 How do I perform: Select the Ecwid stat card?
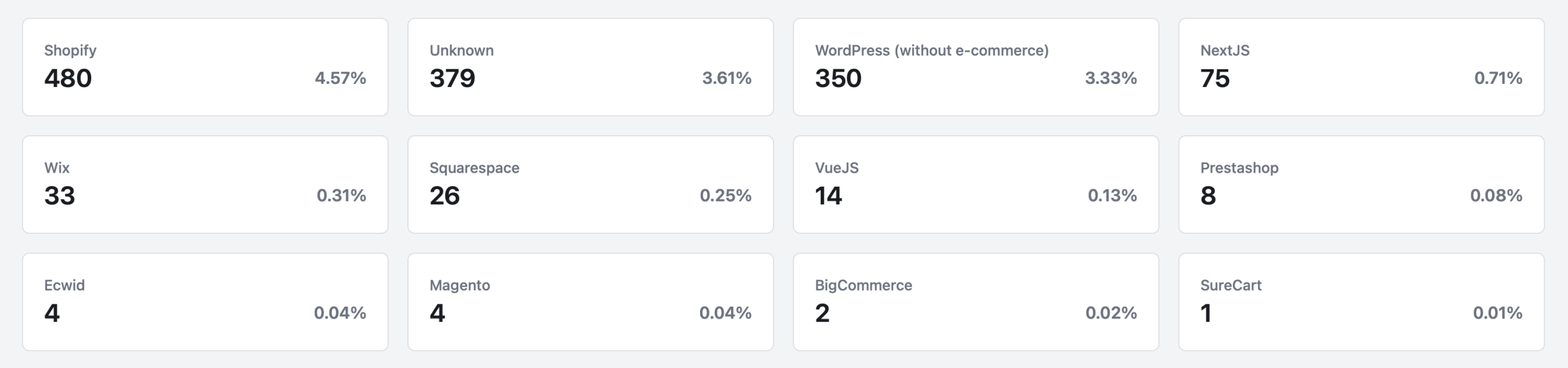tap(205, 302)
